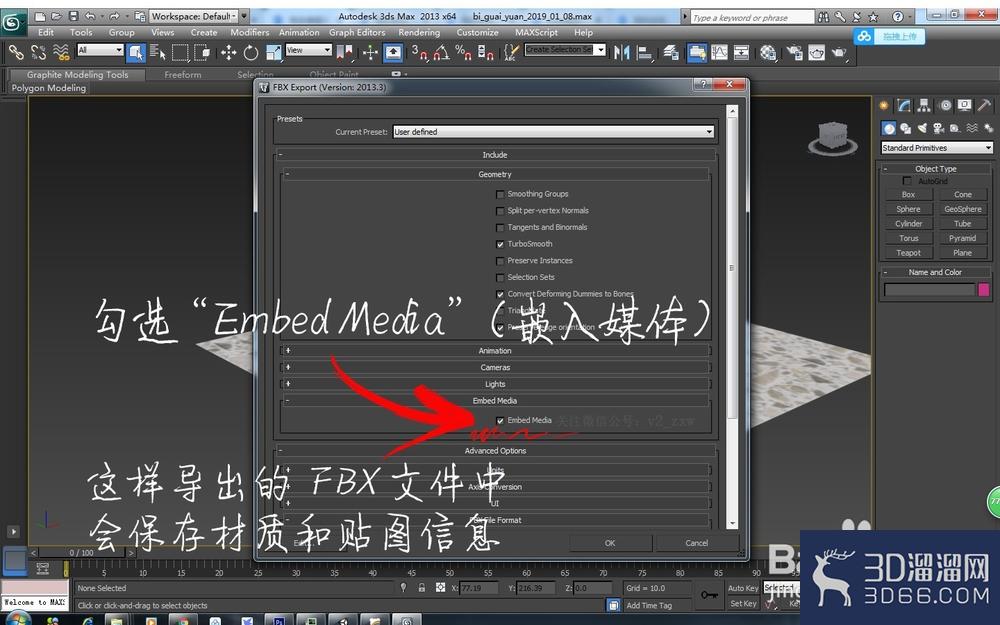
Task: Toggle the AutoGrid checkbox
Action: click(x=906, y=181)
